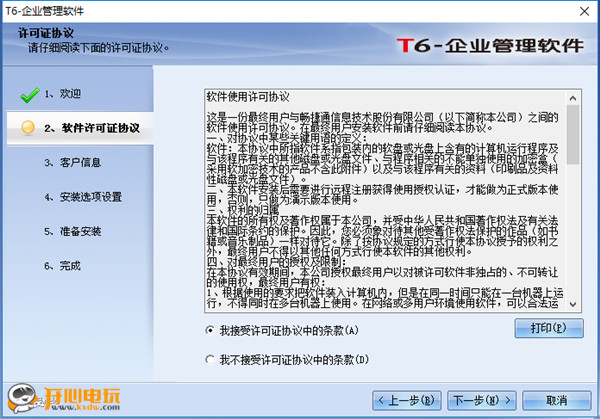Click the green checkmark icon beside 欢迎
The width and height of the screenshot is (600, 419).
(27, 94)
